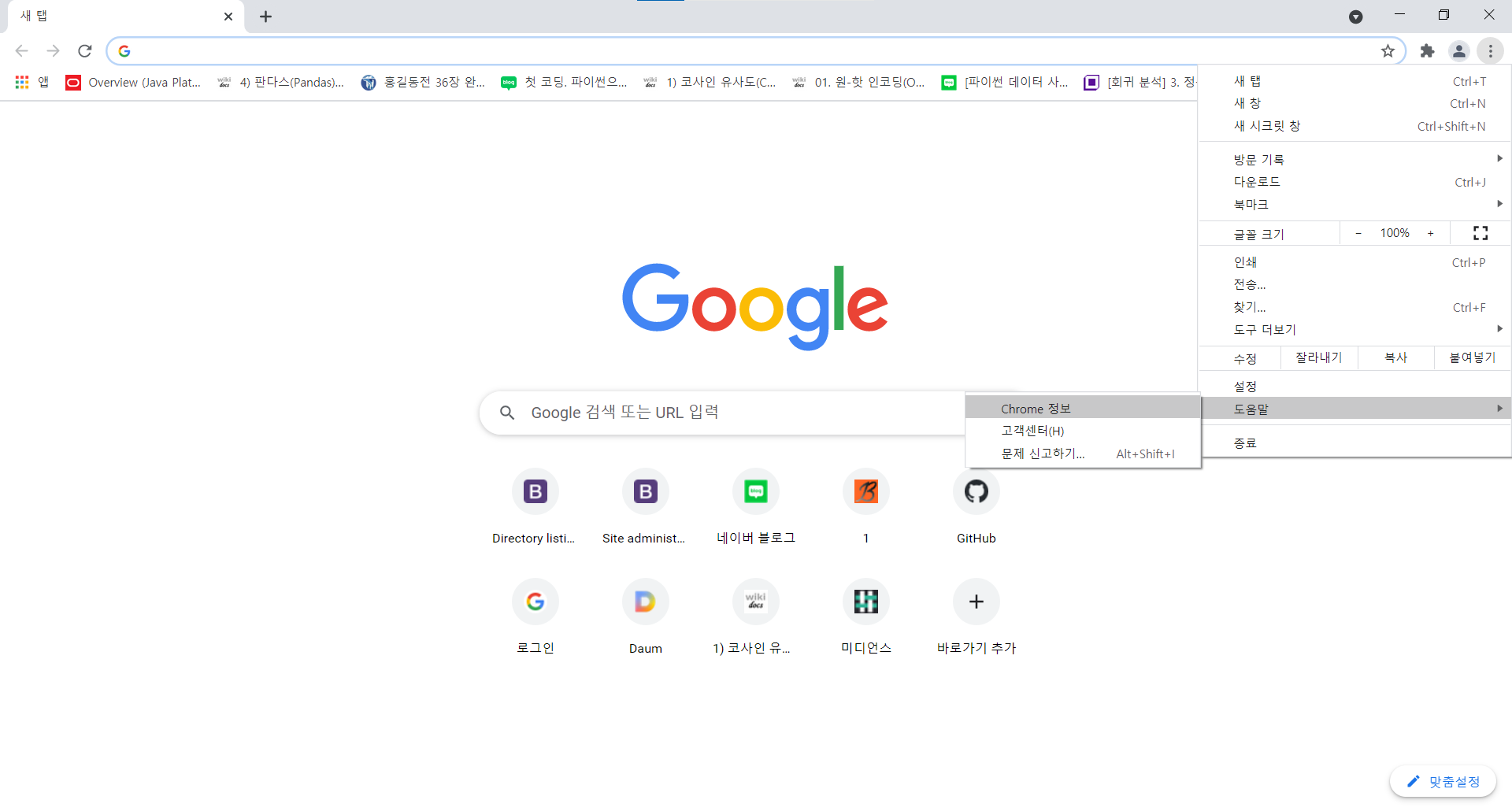Expand 도구 더보기 submenu
This screenshot has width=1512, height=811.
tap(1354, 329)
